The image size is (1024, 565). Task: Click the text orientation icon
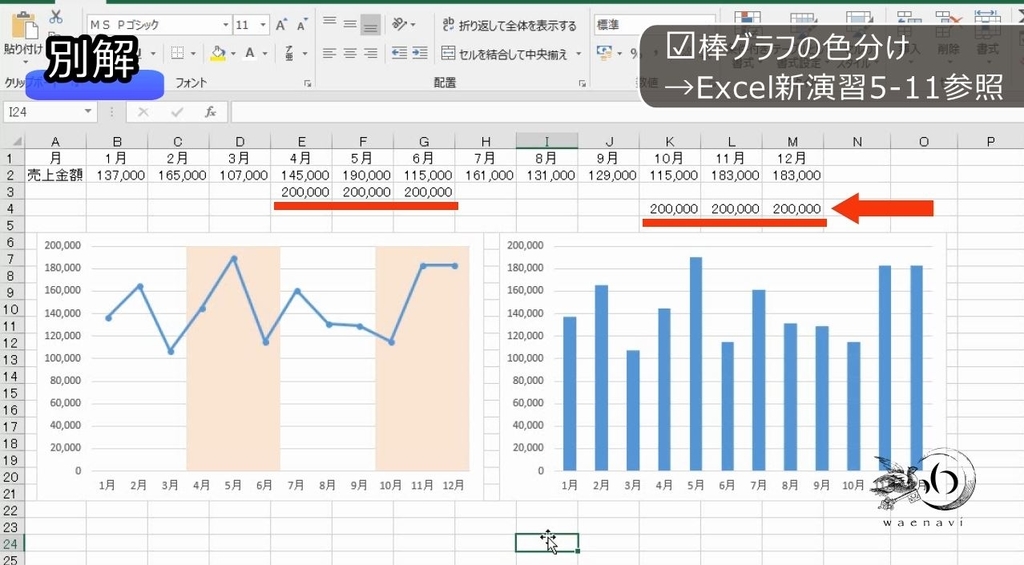click(x=399, y=24)
